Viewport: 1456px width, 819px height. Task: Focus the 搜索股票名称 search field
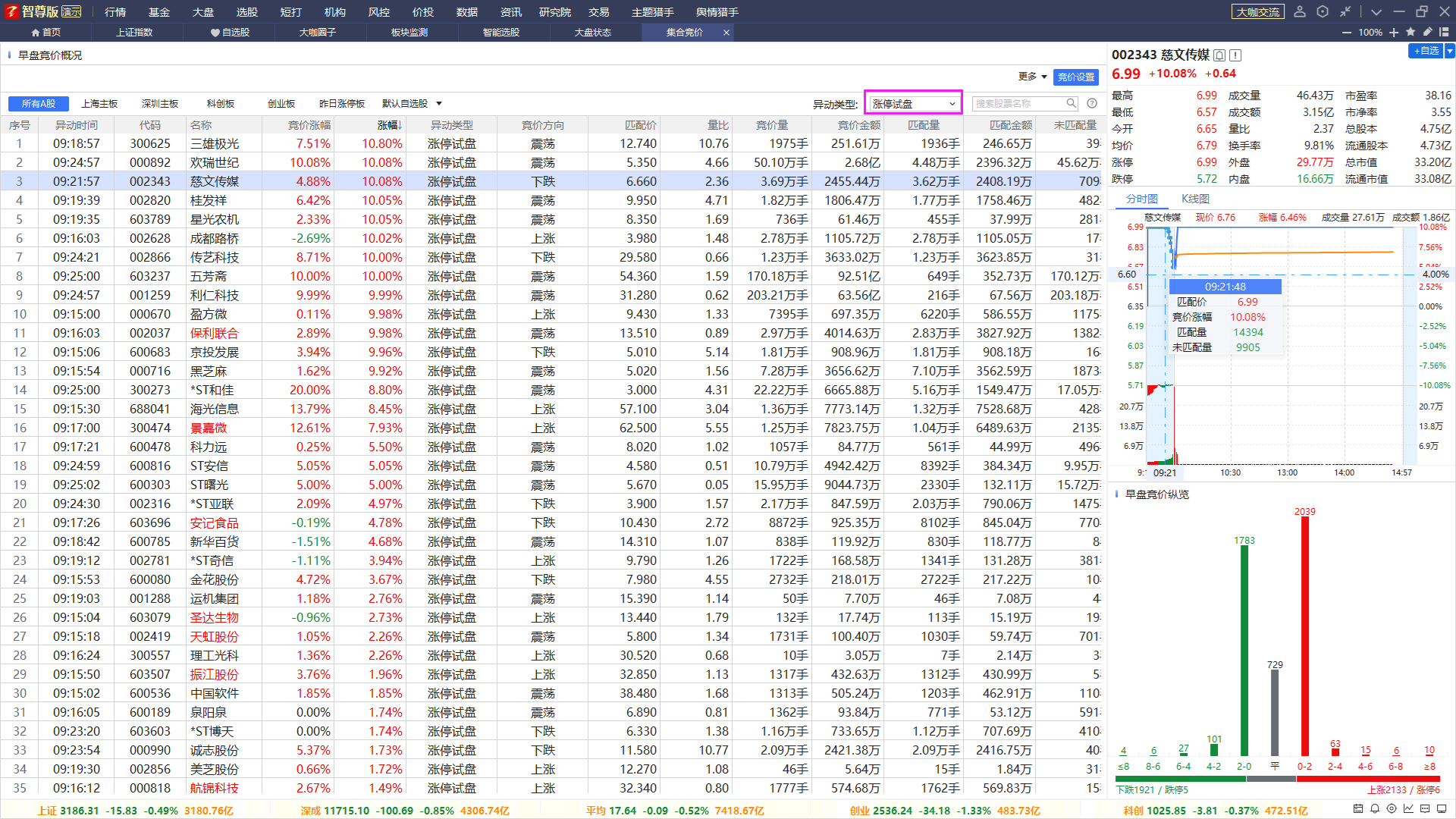1018,103
